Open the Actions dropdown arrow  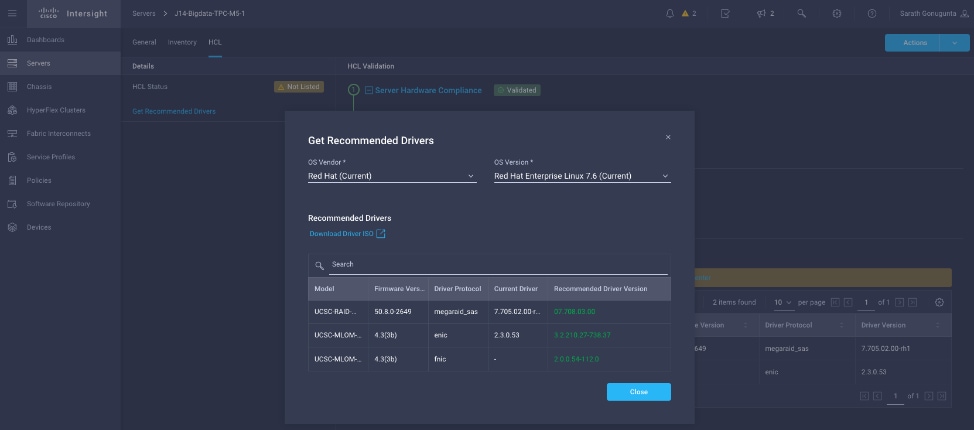pos(955,43)
